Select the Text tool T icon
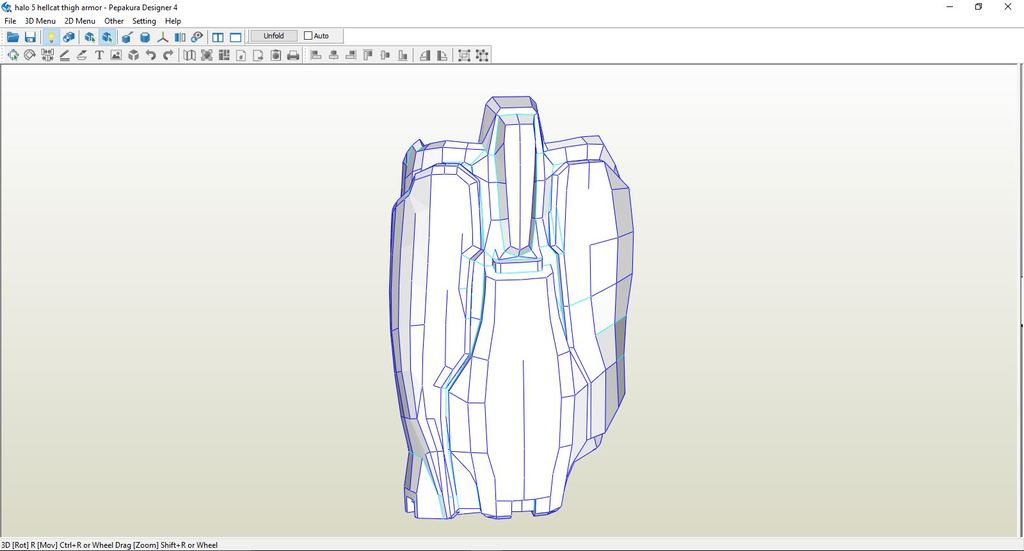The width and height of the screenshot is (1024, 551). [x=99, y=55]
